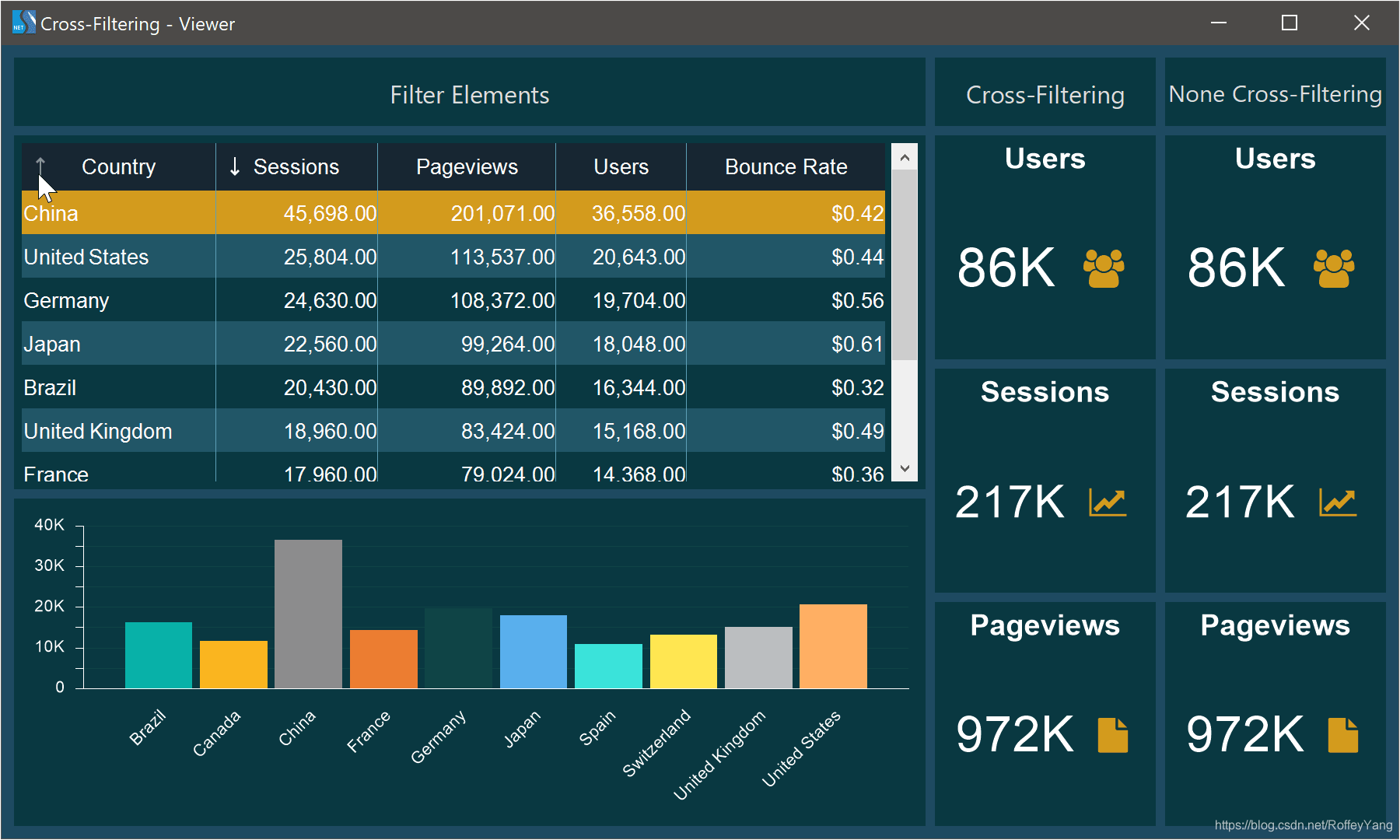The height and width of the screenshot is (840, 1400).
Task: Sort by the Users column header
Action: [621, 166]
